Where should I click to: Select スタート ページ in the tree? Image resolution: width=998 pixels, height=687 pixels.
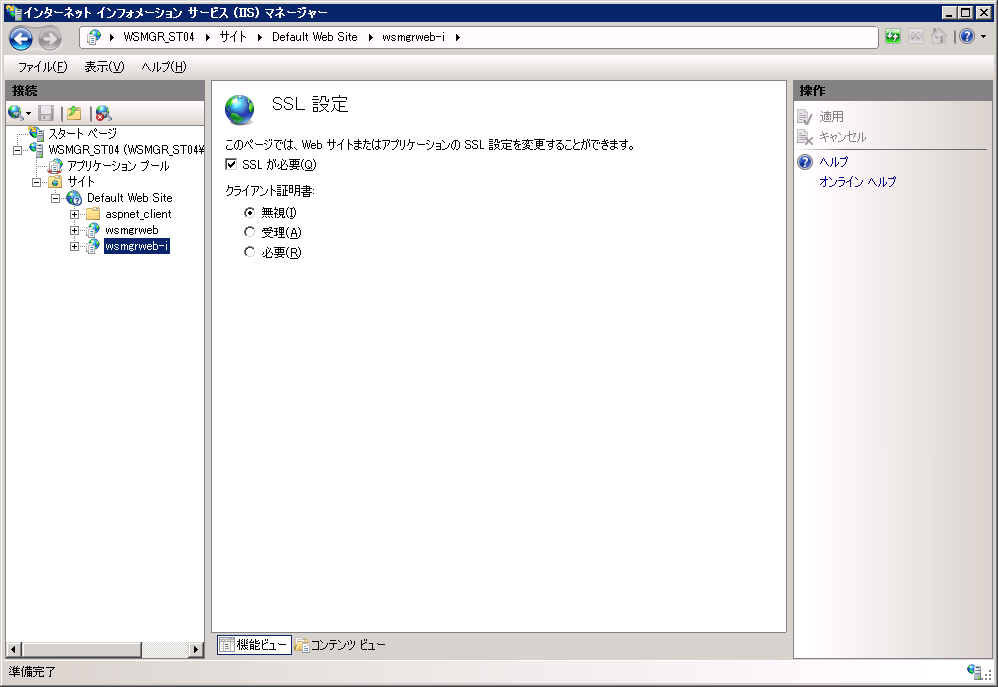coord(83,134)
